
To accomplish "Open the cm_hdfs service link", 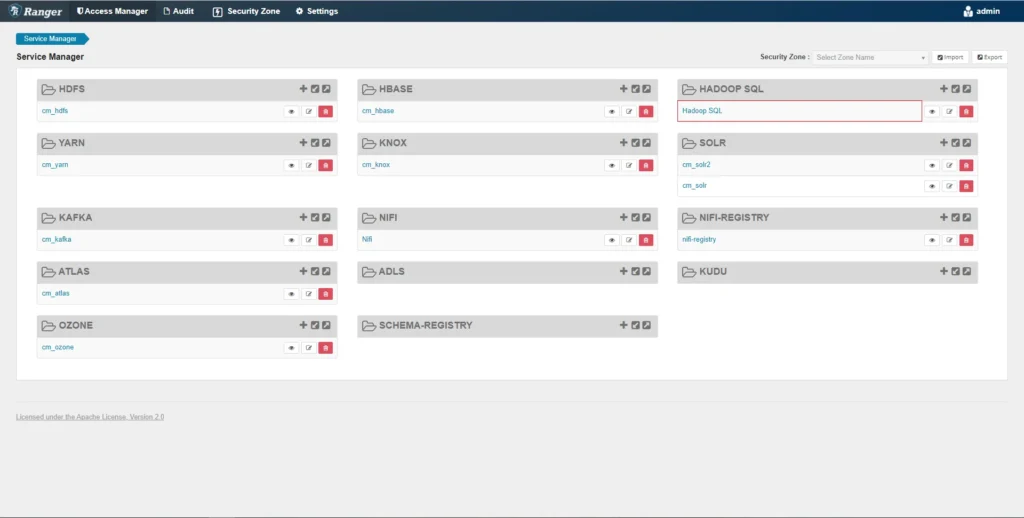I will (x=55, y=111).
